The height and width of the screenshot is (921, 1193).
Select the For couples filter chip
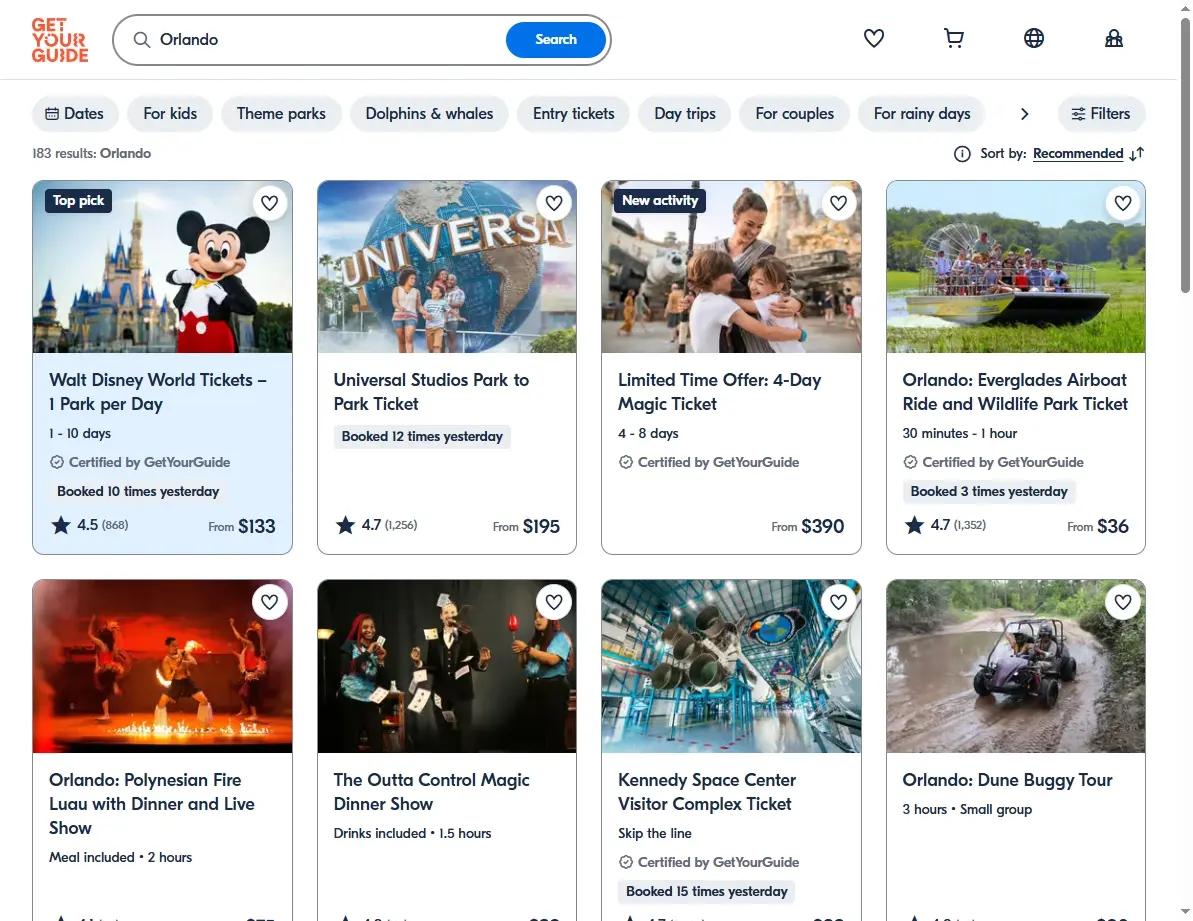pos(794,114)
